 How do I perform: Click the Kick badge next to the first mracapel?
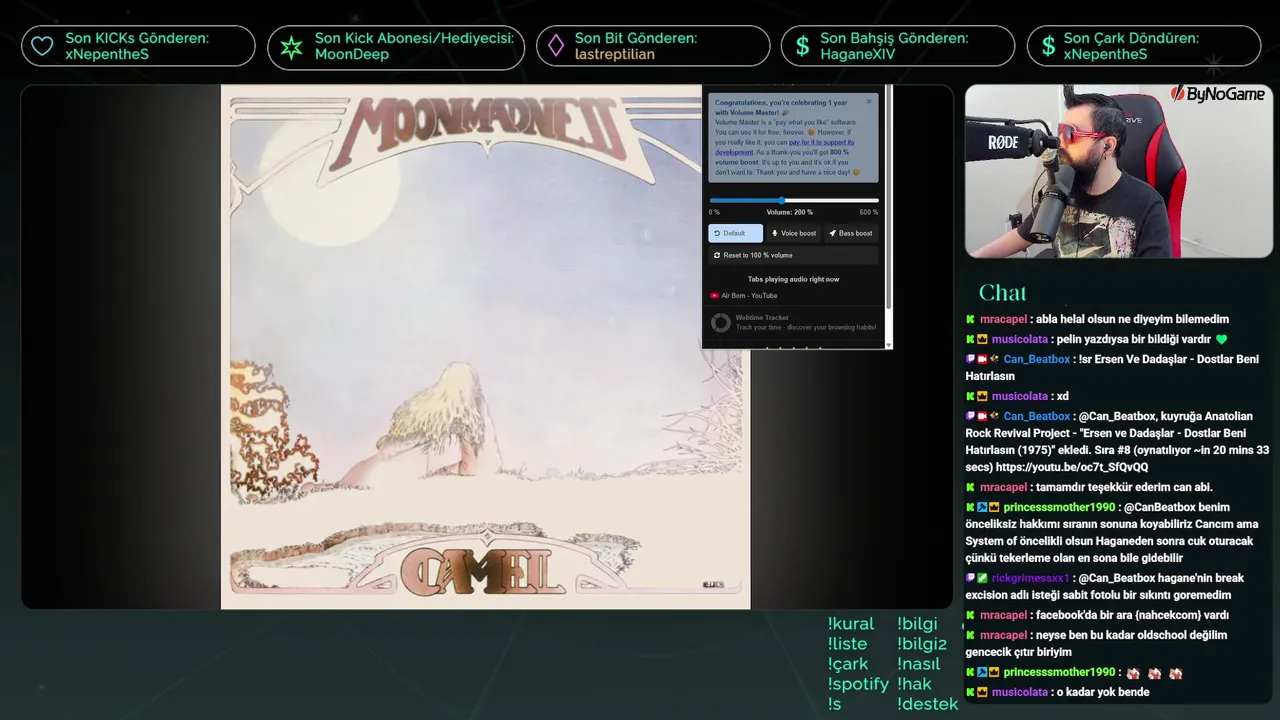click(970, 319)
